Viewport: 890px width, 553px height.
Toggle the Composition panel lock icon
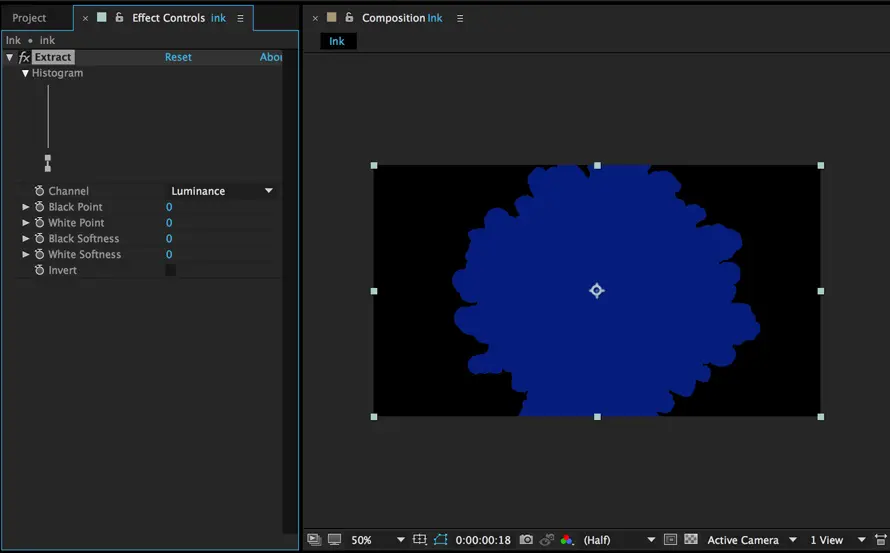(x=349, y=18)
